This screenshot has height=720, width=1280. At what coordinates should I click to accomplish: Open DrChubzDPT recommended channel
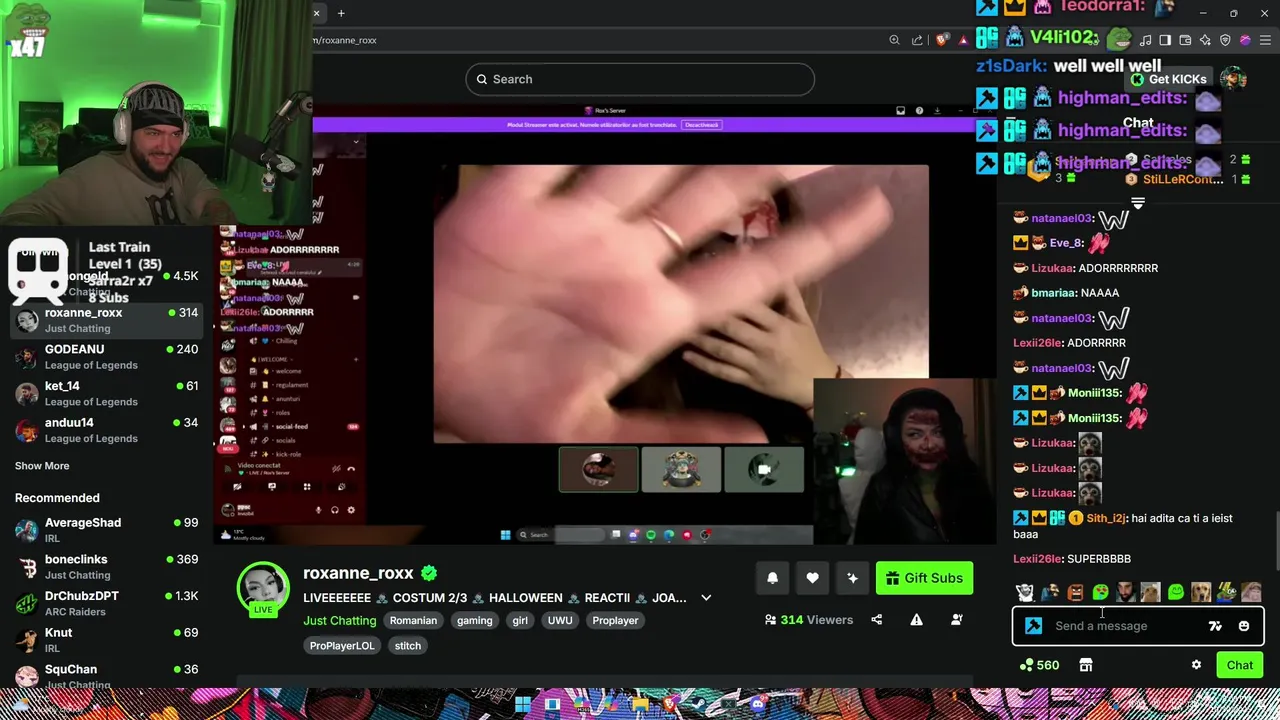(x=107, y=603)
